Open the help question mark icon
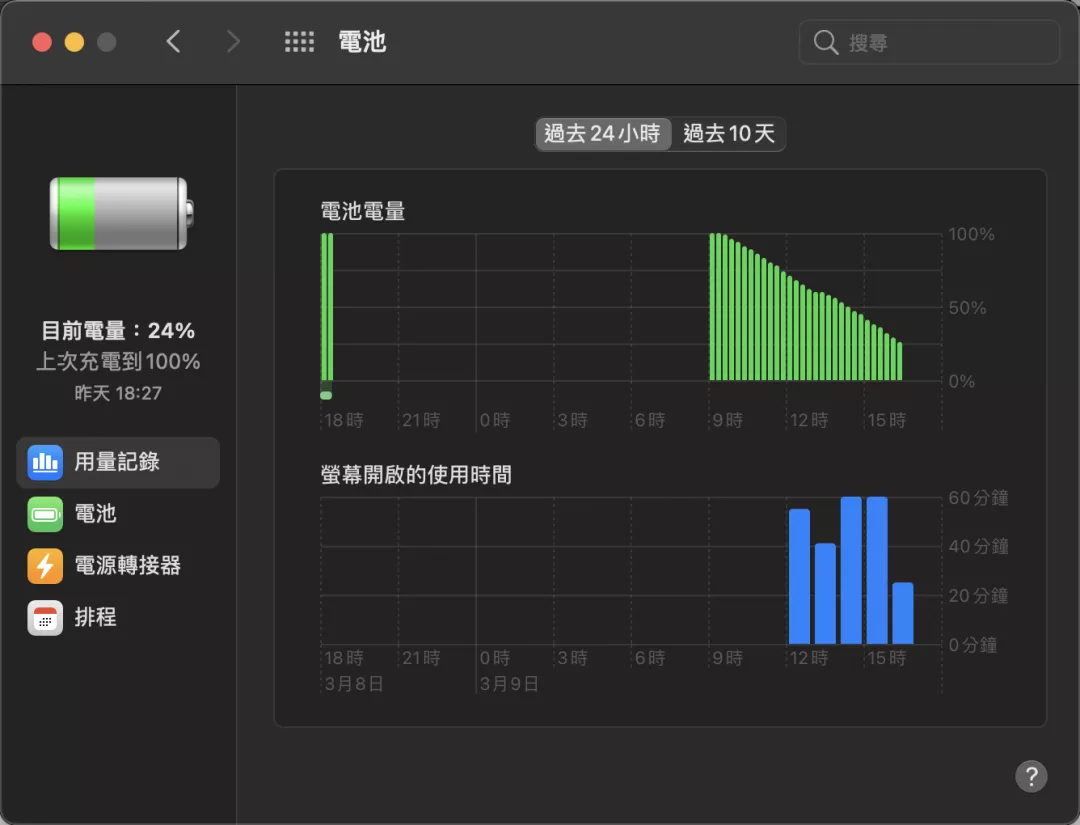The image size is (1080, 825). point(1032,777)
